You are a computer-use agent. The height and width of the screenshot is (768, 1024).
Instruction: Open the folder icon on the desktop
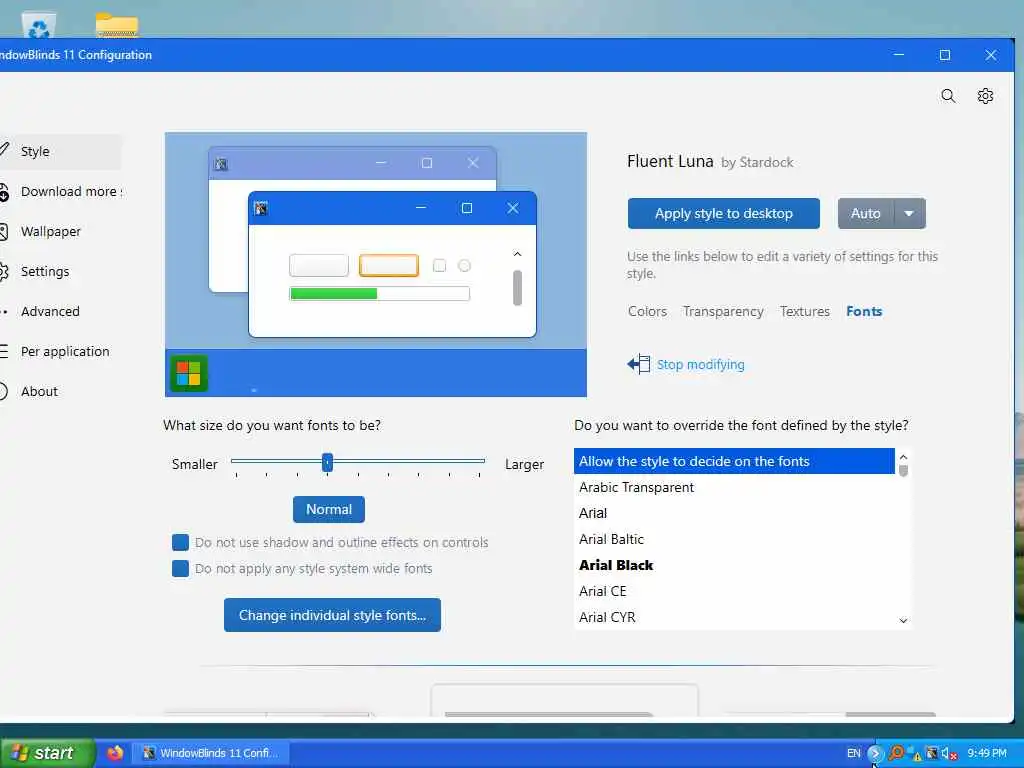click(117, 25)
